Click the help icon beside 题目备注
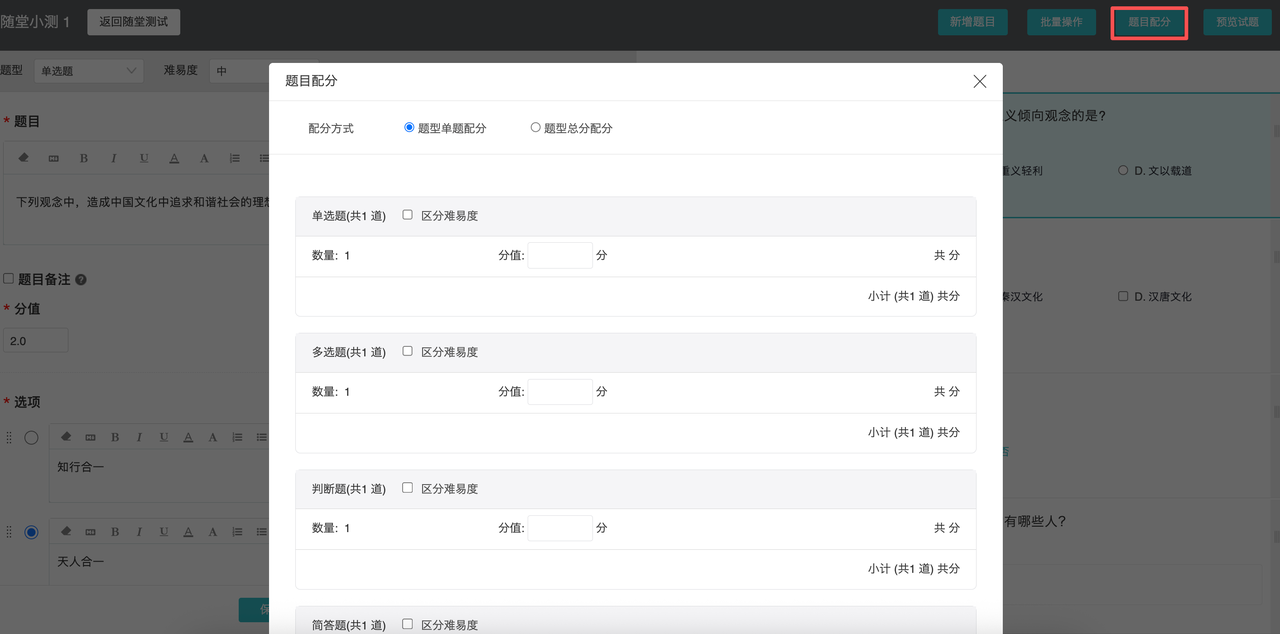1280x634 pixels. (81, 280)
